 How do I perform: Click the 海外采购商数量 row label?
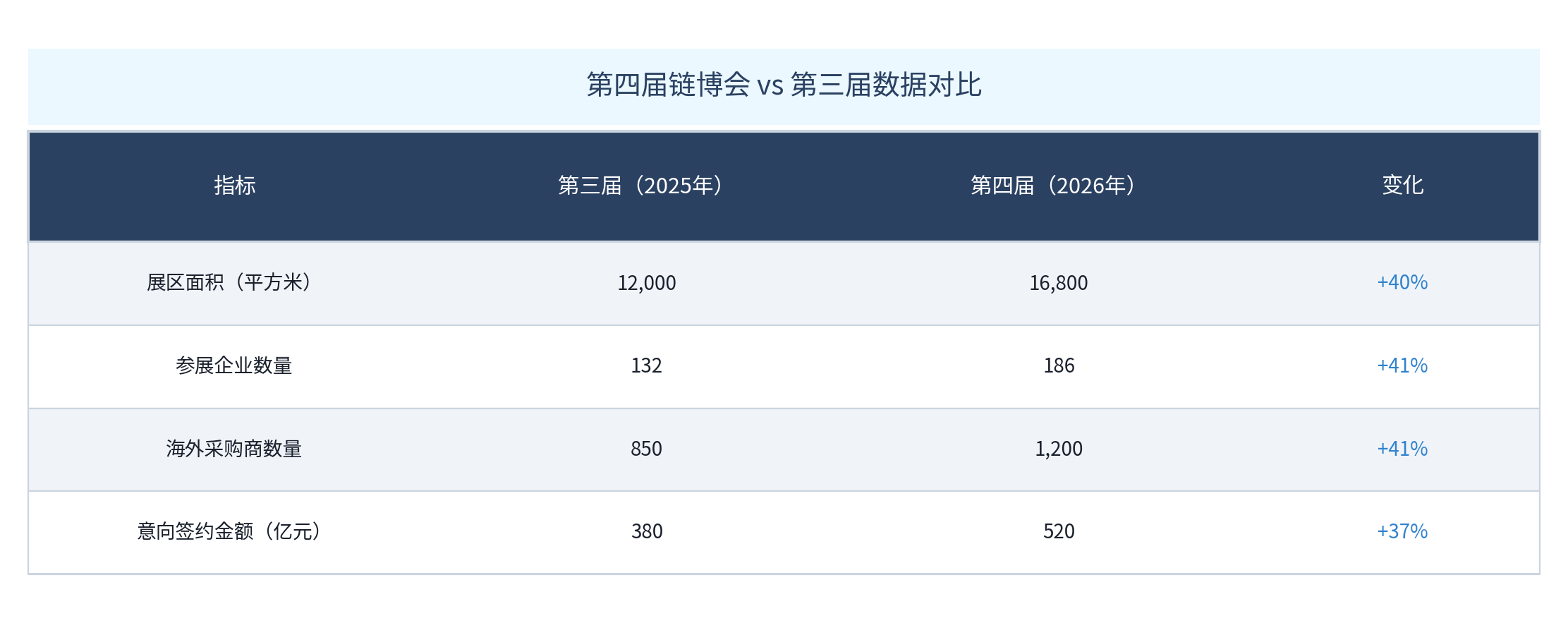click(x=234, y=449)
